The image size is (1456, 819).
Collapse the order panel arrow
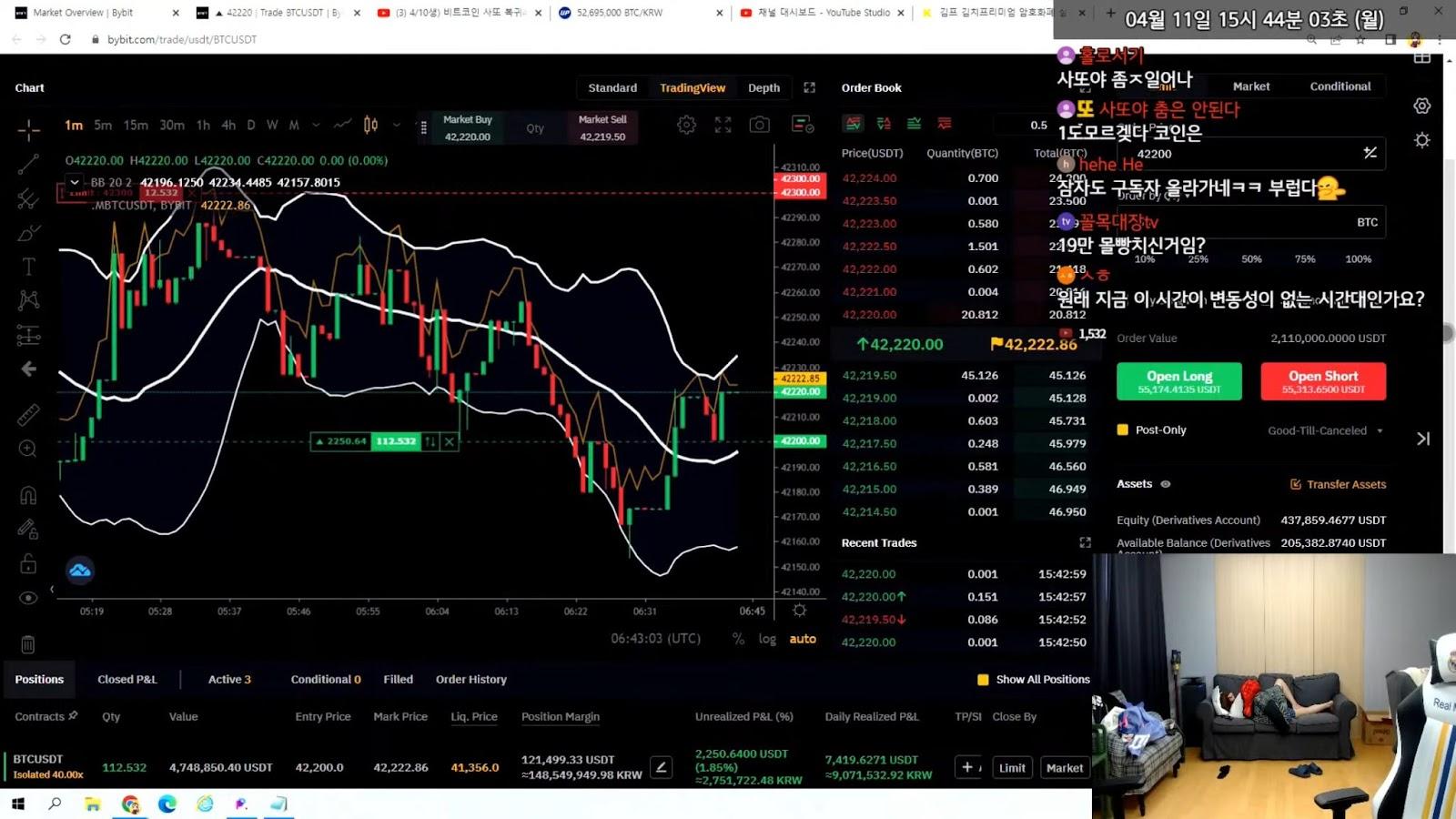point(1423,439)
